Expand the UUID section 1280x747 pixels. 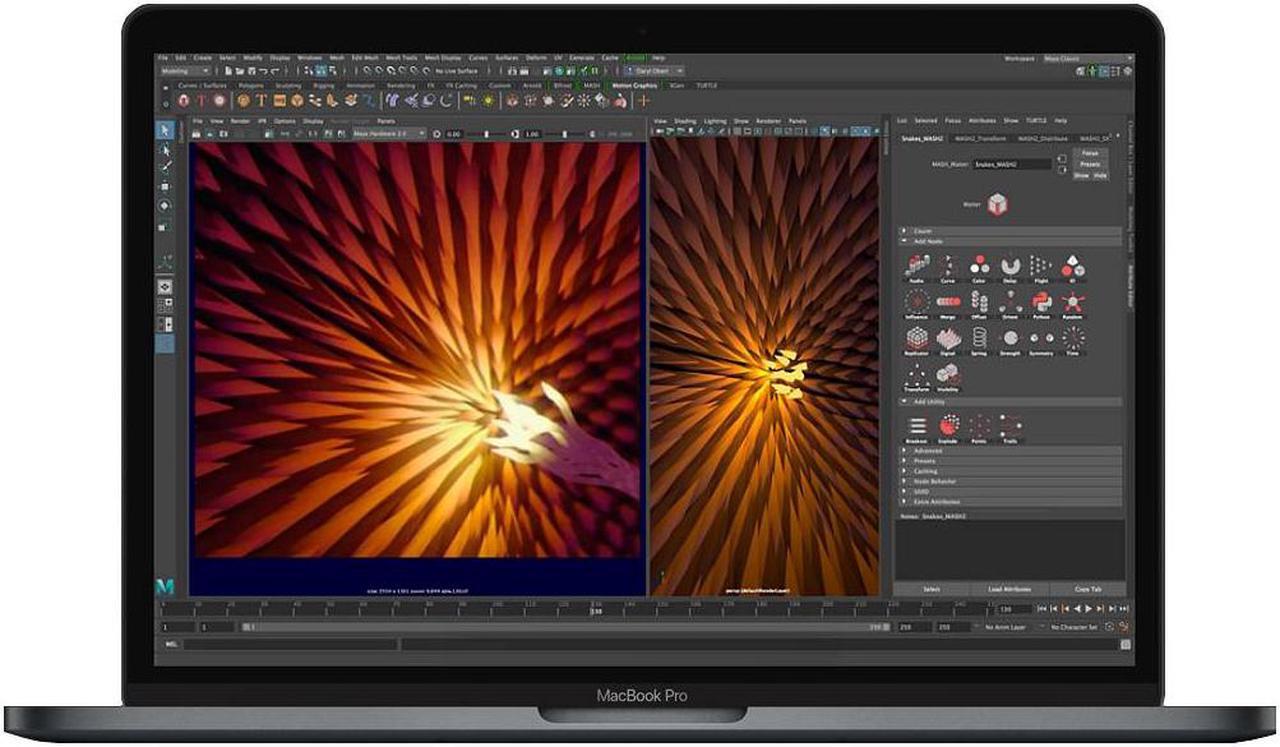1010,491
